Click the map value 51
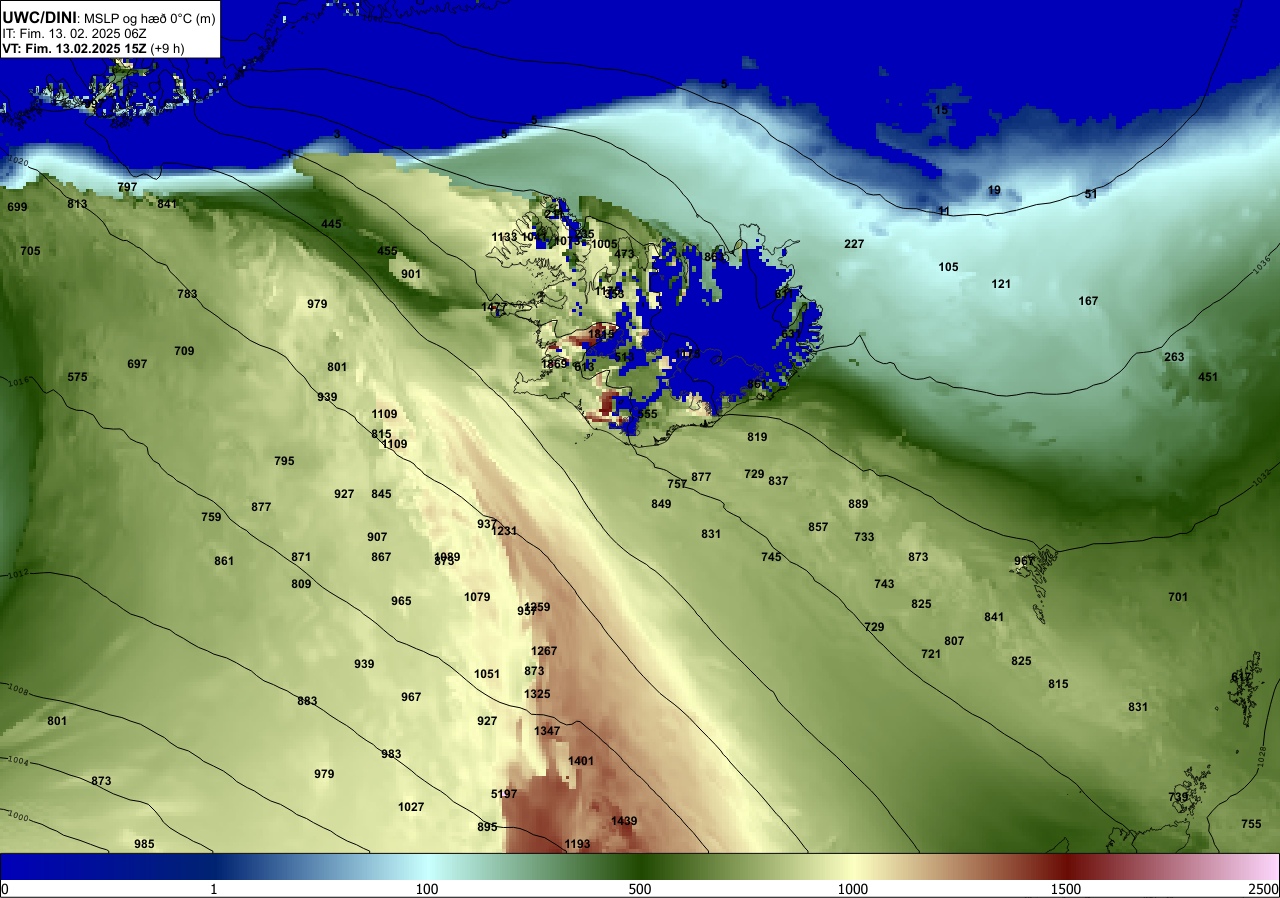The height and width of the screenshot is (898, 1280). click(x=1091, y=194)
